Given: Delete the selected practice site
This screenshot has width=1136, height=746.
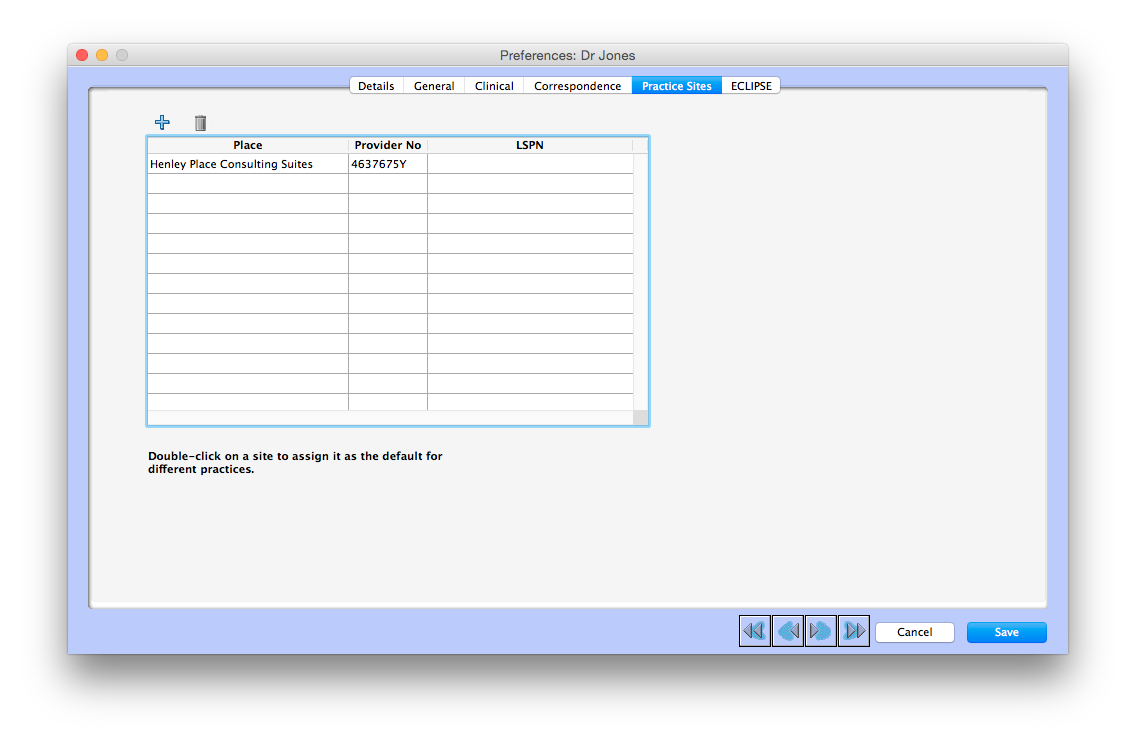Looking at the screenshot, I should [x=200, y=122].
